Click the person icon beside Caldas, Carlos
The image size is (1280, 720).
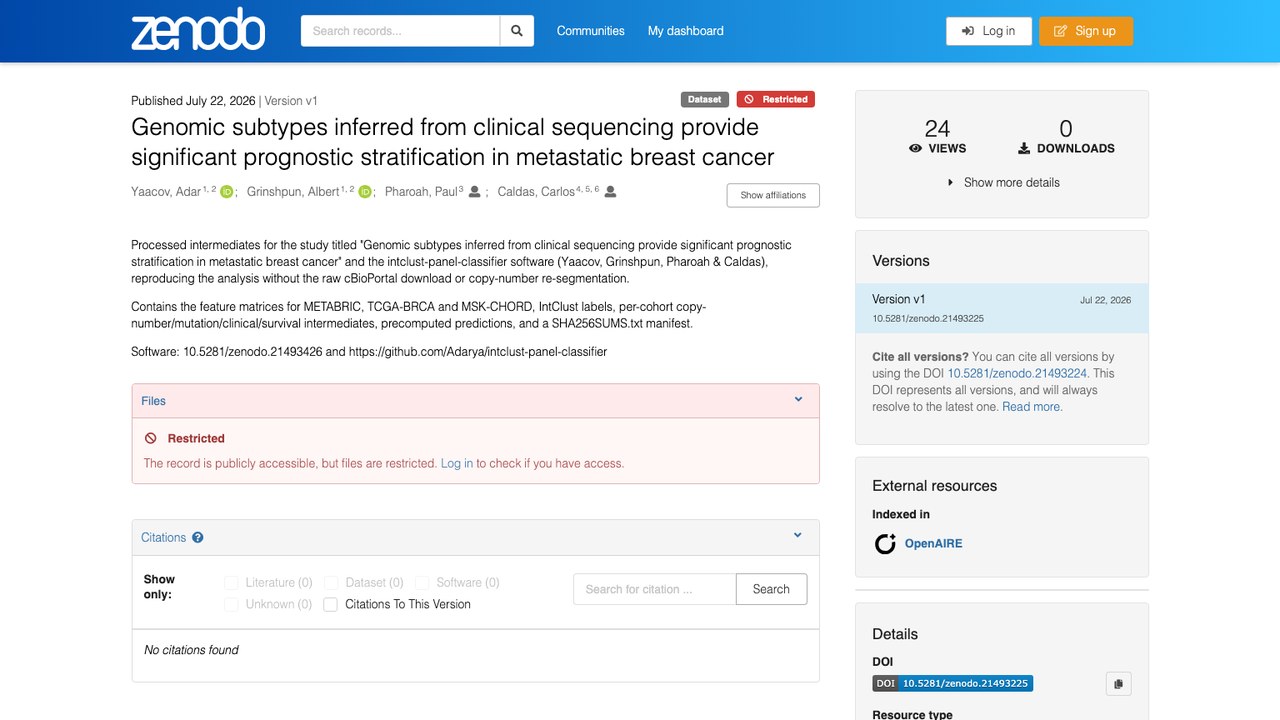pos(610,192)
